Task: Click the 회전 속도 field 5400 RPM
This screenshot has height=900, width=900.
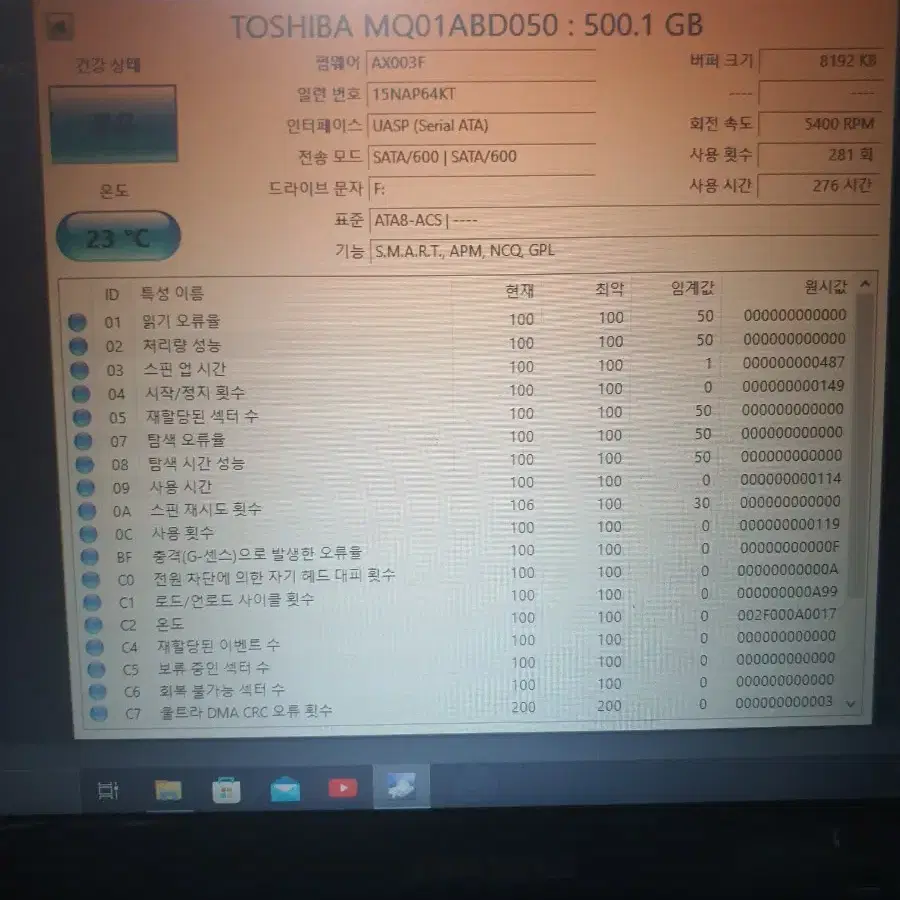Action: pyautogui.click(x=819, y=123)
